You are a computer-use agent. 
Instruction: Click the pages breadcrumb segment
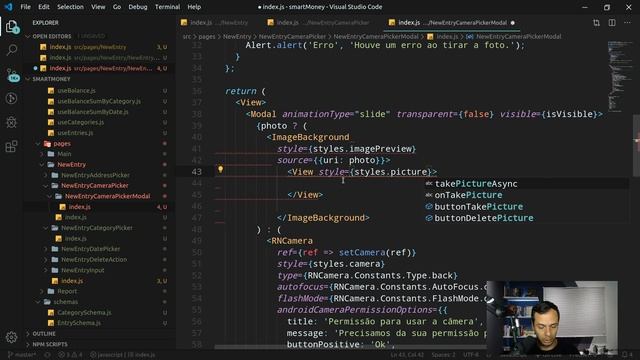tap(207, 37)
